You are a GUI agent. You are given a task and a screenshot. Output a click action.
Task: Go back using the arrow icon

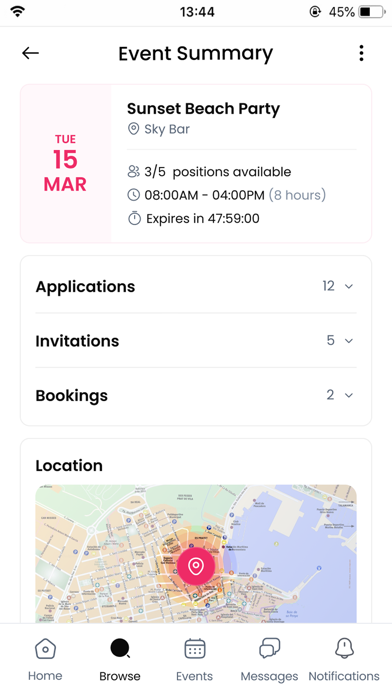point(30,53)
